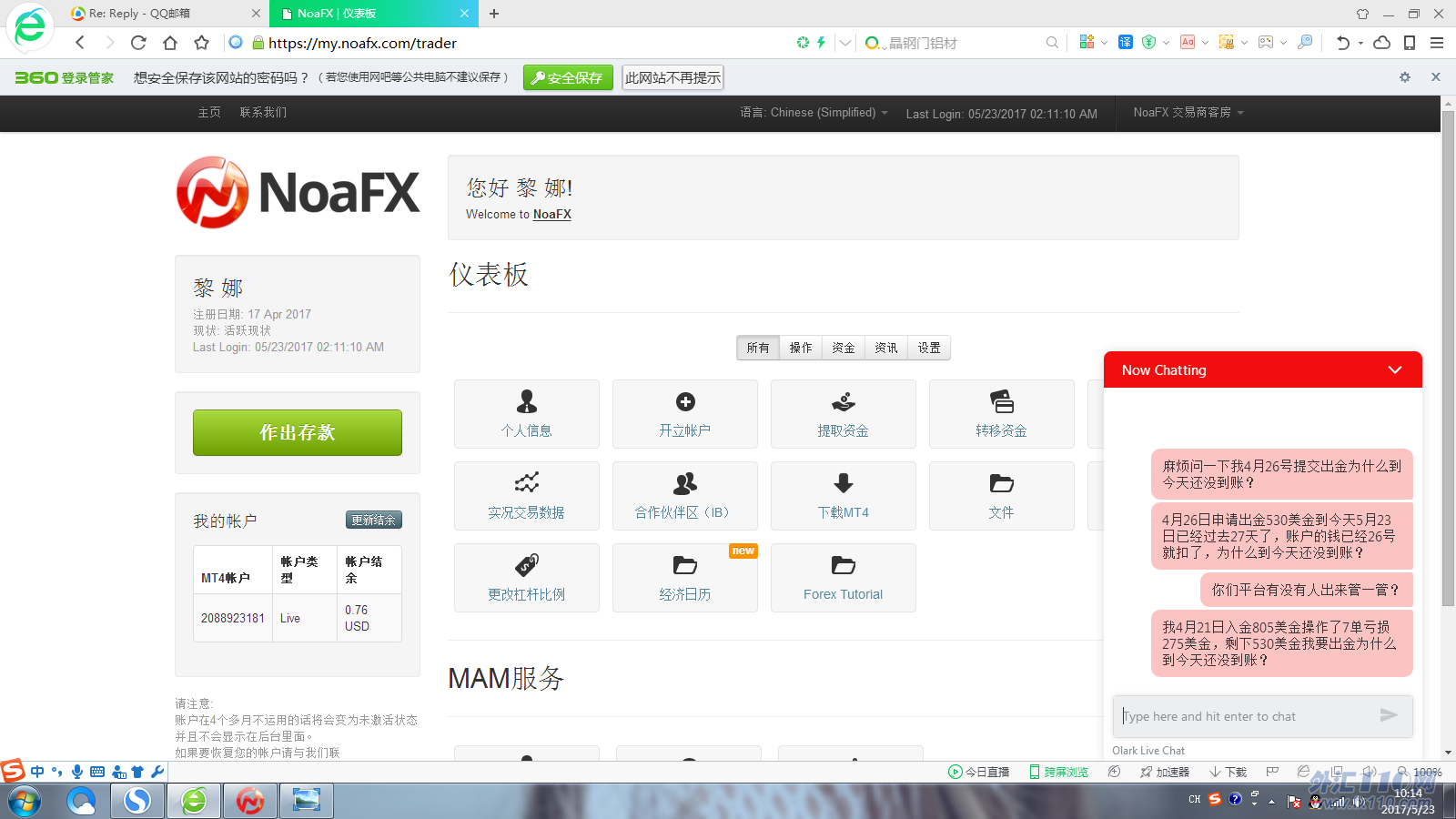The image size is (1456, 819).
Task: Select the 操作 filter tab
Action: tap(801, 348)
